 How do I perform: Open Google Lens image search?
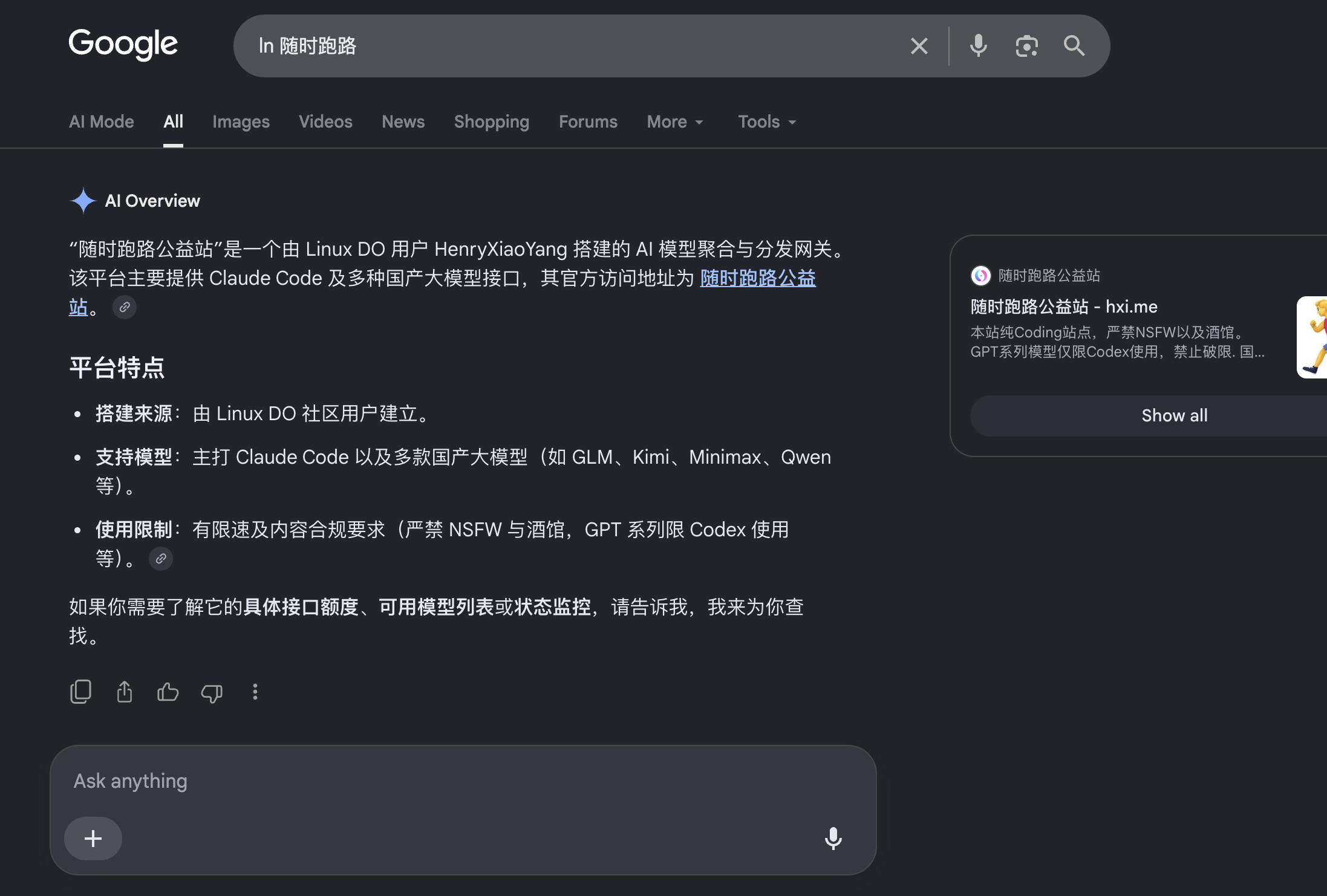tap(1026, 46)
